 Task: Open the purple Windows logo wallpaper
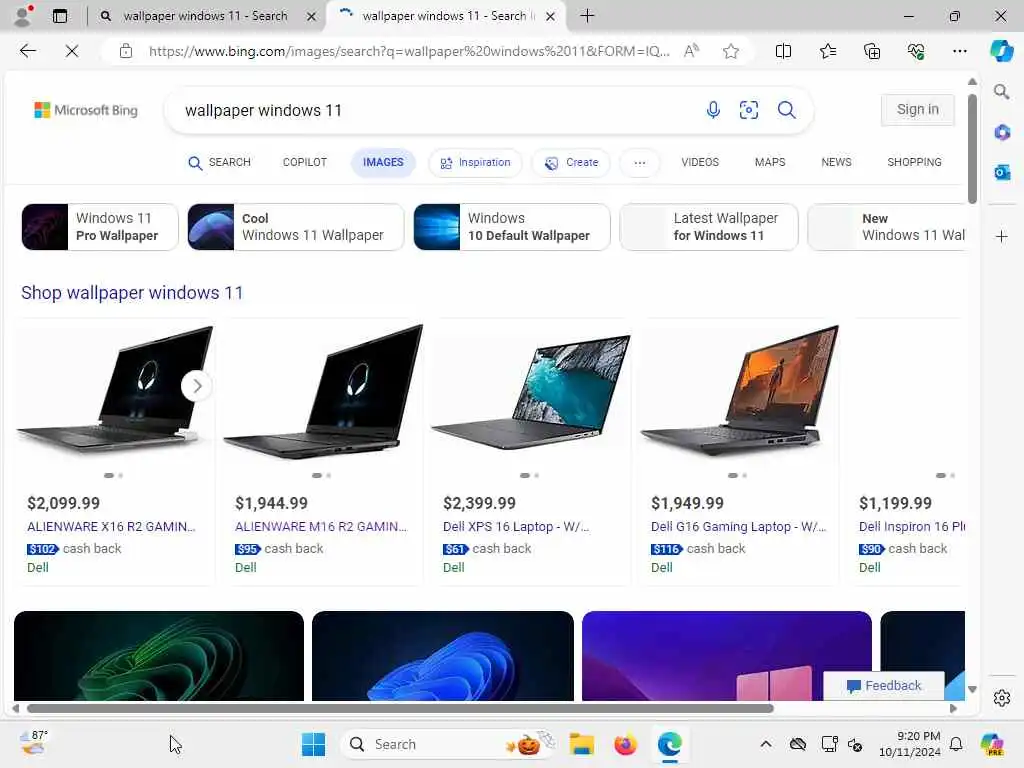point(726,656)
